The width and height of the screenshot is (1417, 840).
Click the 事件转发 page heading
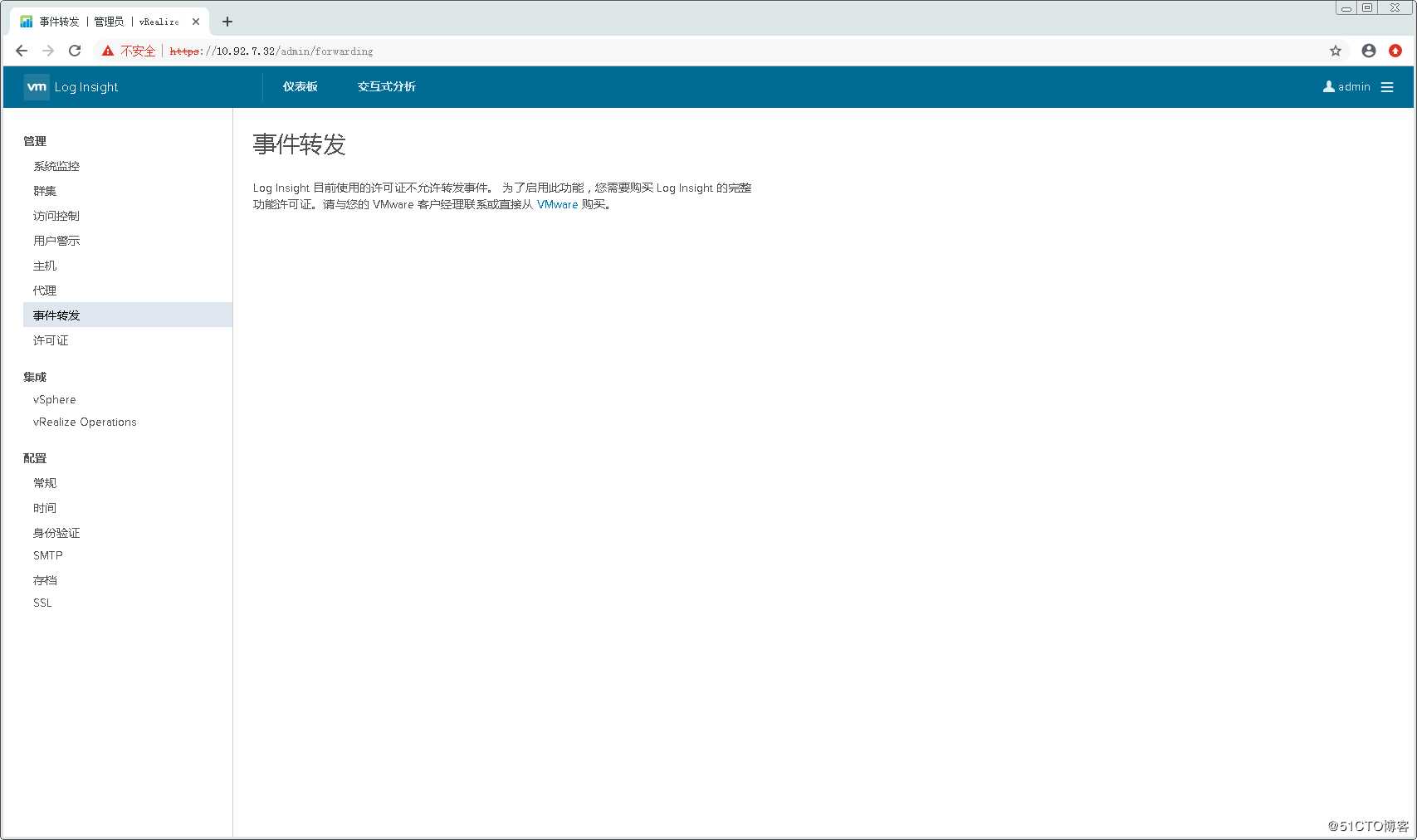[299, 144]
